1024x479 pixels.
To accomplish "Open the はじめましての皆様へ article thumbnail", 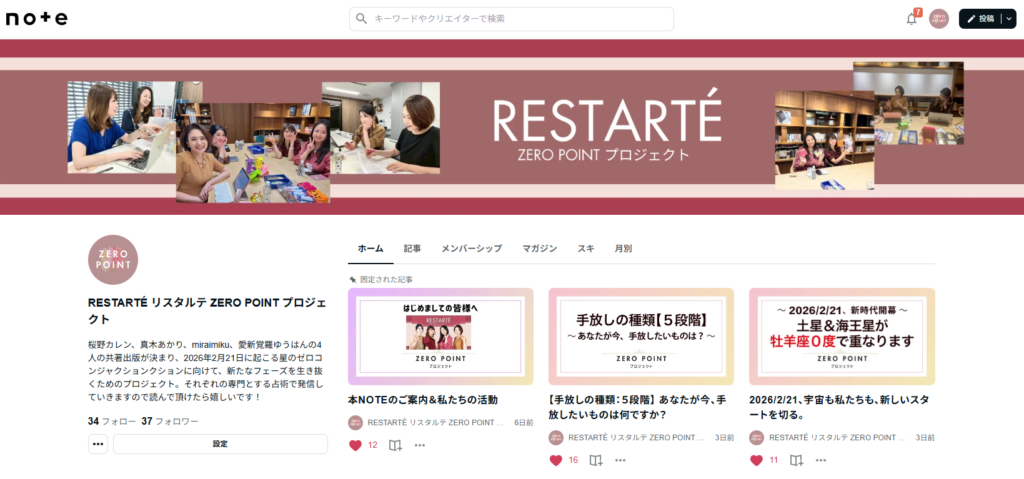I will pyautogui.click(x=441, y=337).
